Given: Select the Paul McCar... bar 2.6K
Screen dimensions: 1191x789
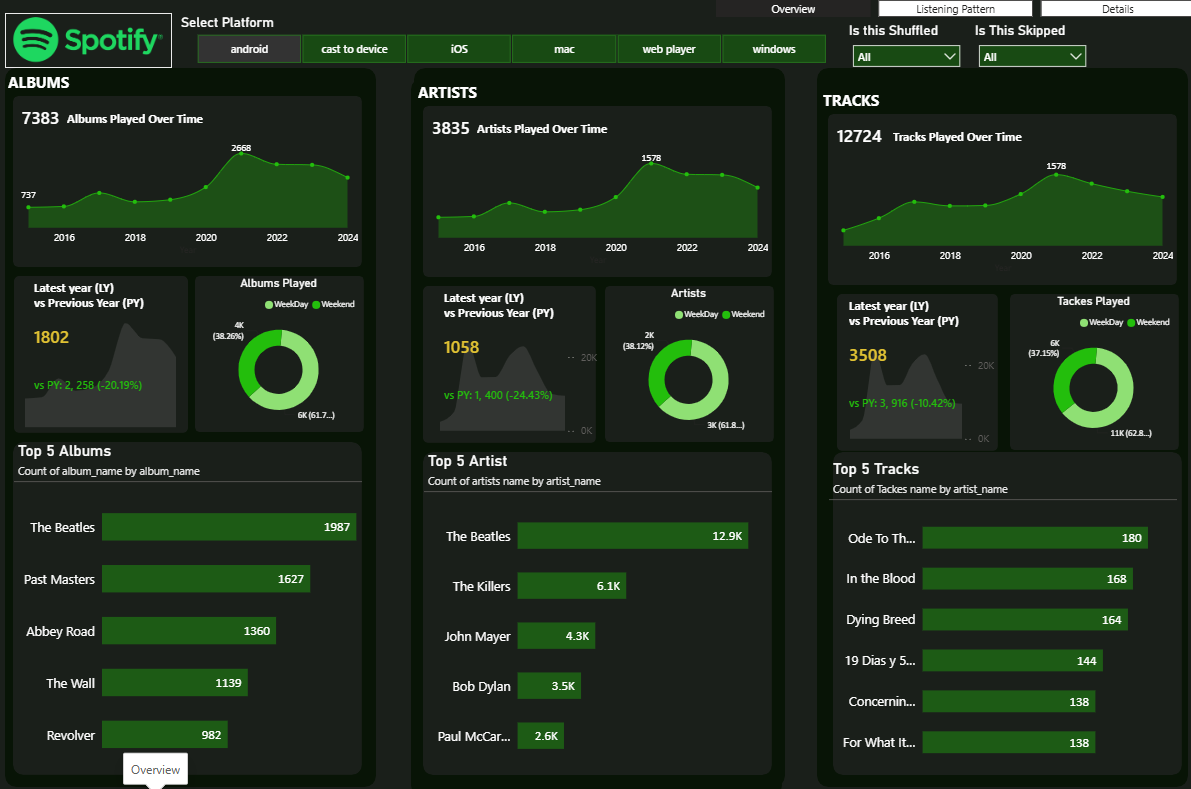Looking at the screenshot, I should (x=541, y=736).
